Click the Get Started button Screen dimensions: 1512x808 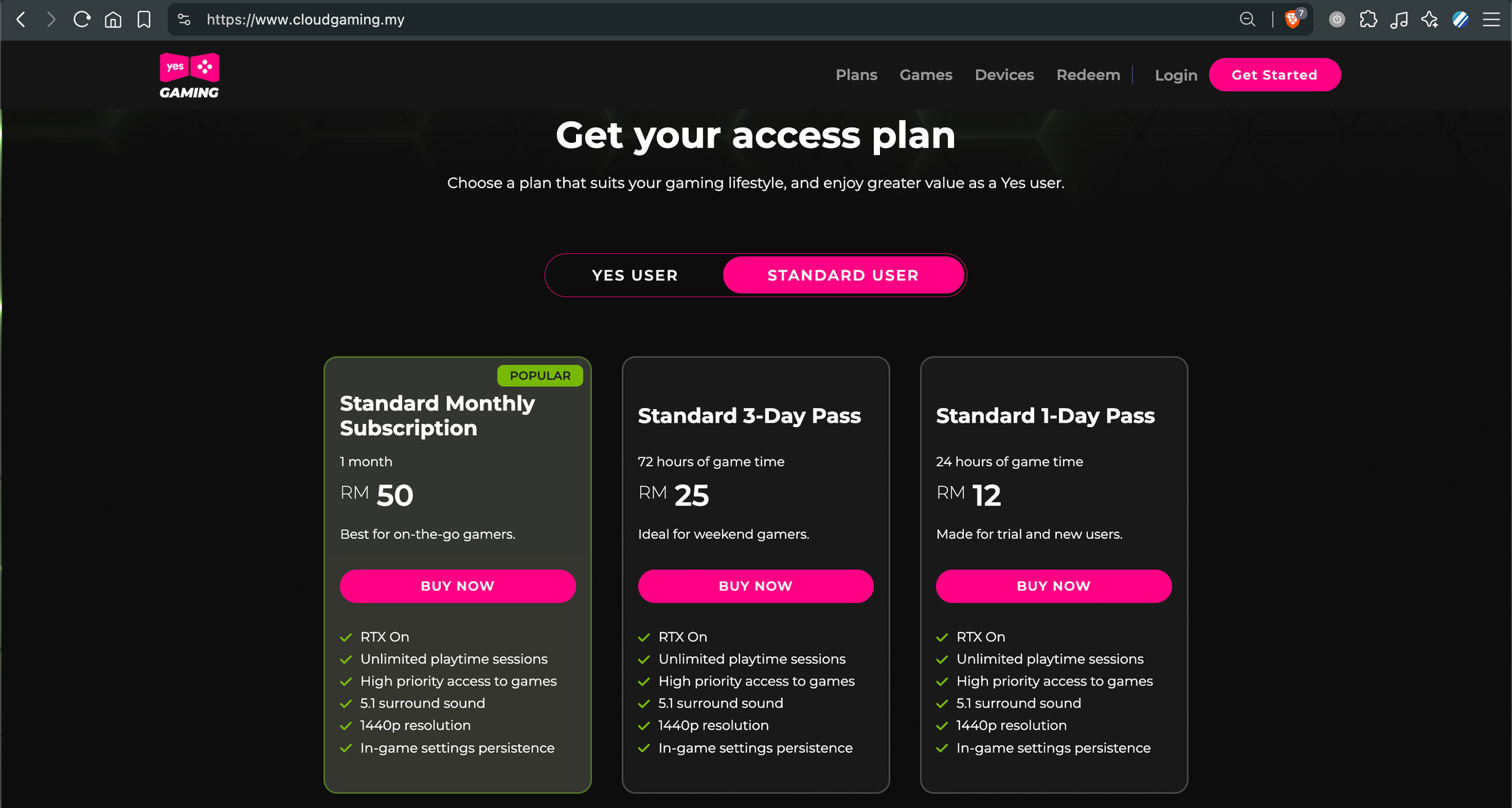[1275, 75]
